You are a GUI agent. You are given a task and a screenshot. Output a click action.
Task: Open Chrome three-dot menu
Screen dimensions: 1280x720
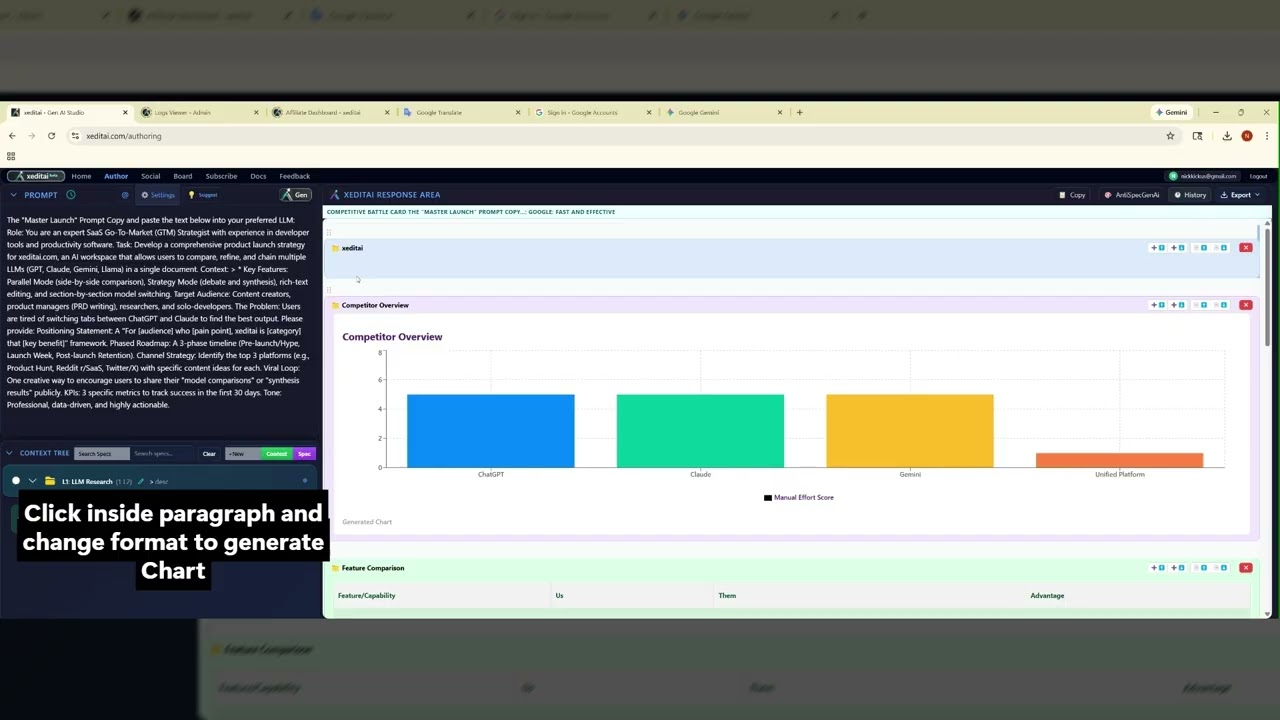pos(1266,136)
